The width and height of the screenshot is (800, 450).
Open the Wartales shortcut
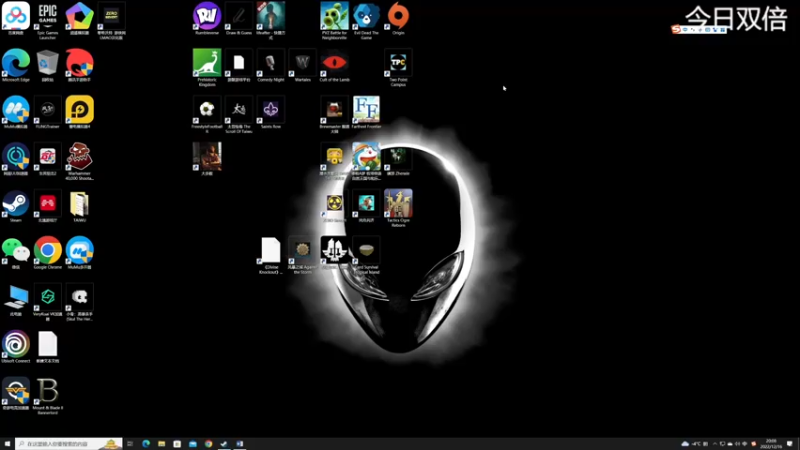(303, 65)
